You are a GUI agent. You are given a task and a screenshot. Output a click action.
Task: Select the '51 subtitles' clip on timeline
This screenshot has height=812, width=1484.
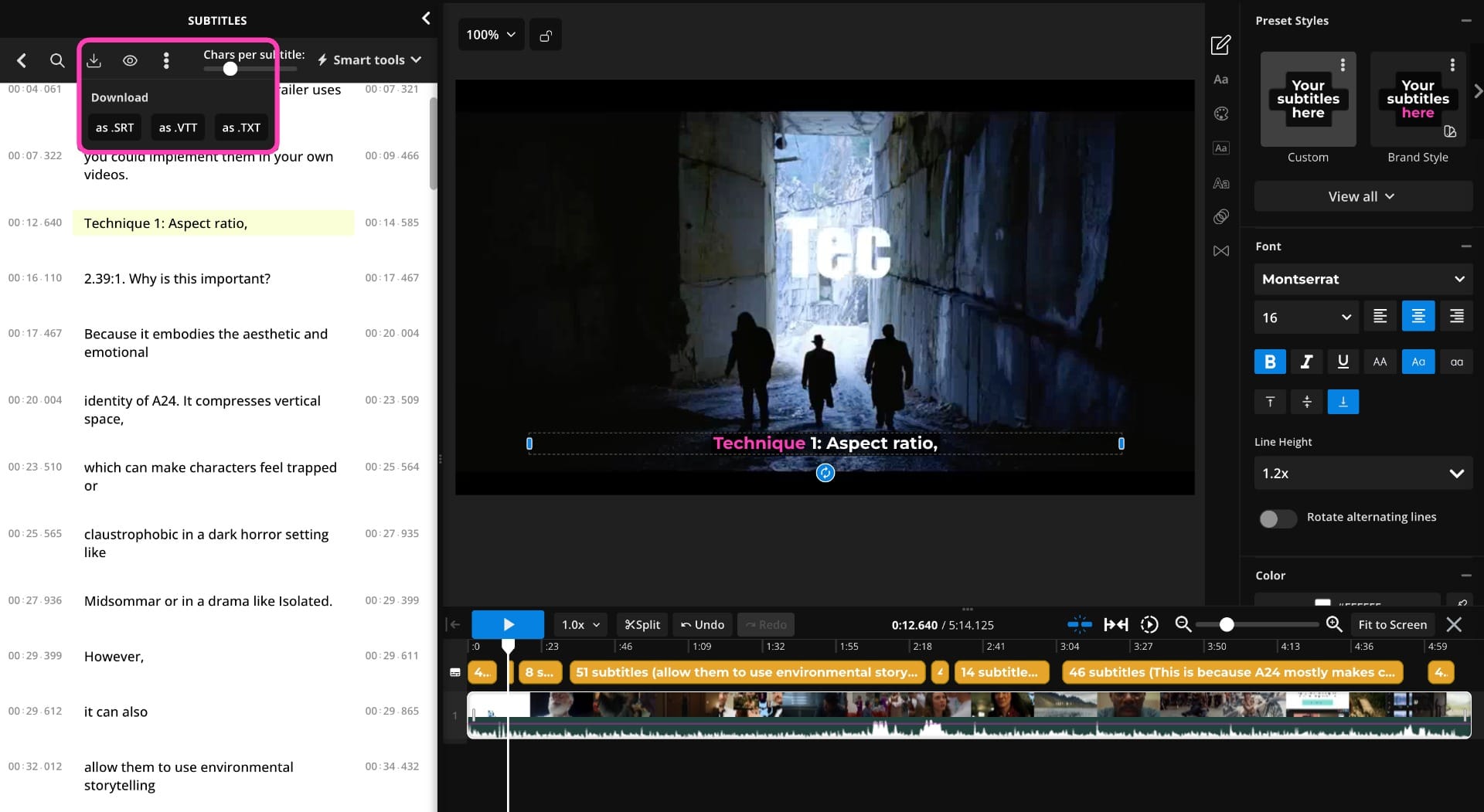[747, 672]
